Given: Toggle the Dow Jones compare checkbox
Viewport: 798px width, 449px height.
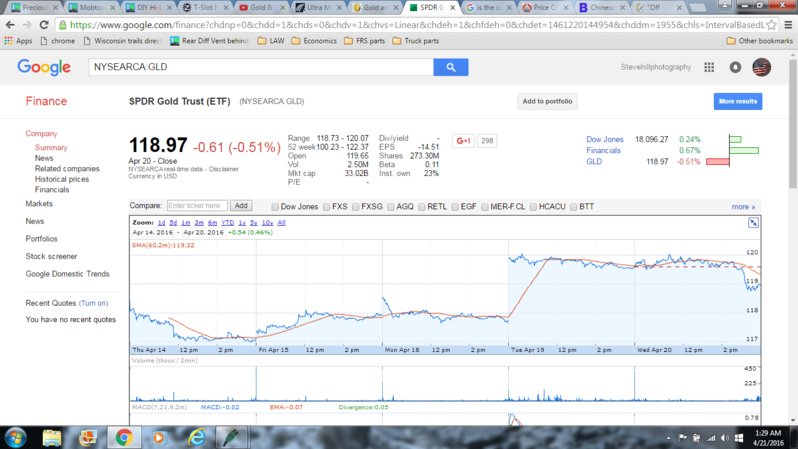Looking at the screenshot, I should coord(275,207).
